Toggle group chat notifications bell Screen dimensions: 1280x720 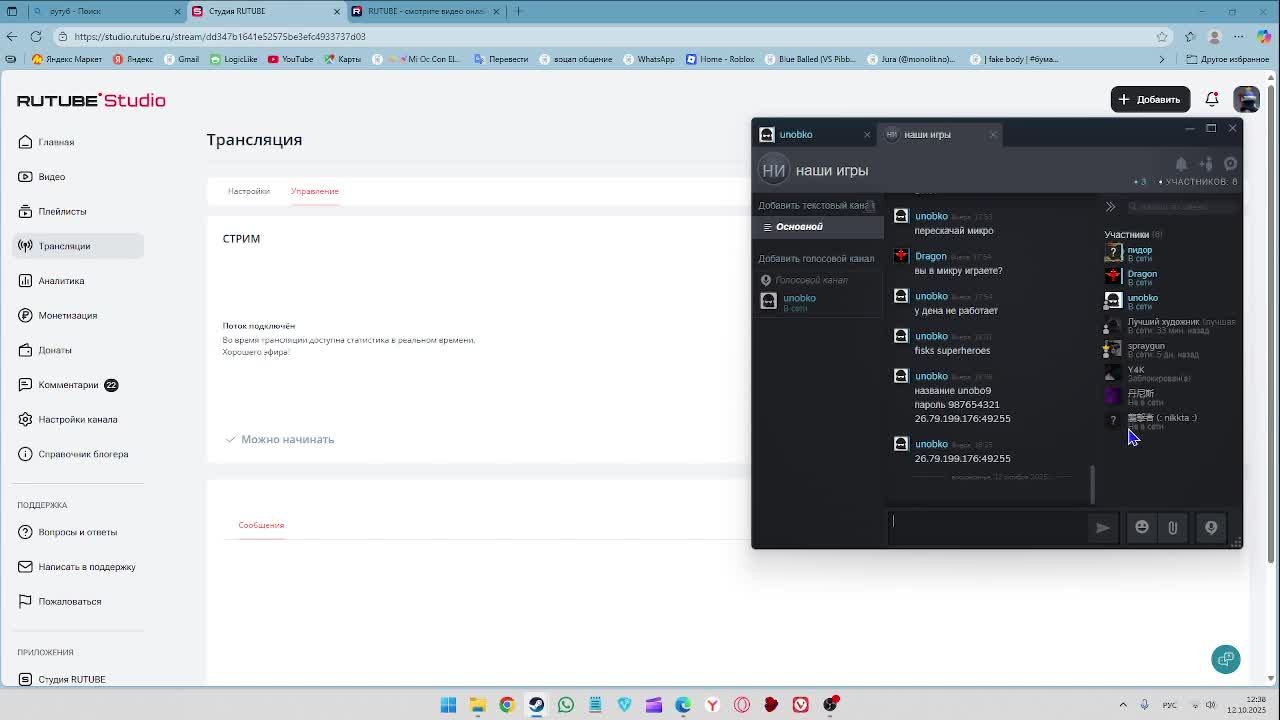(1181, 164)
